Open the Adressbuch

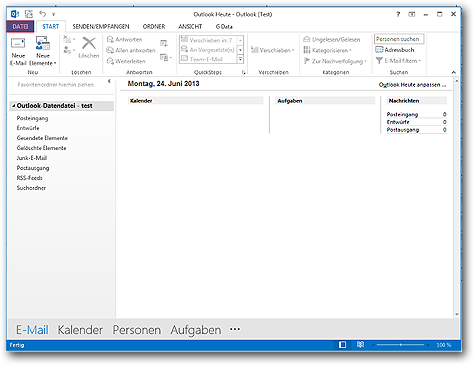click(x=395, y=50)
